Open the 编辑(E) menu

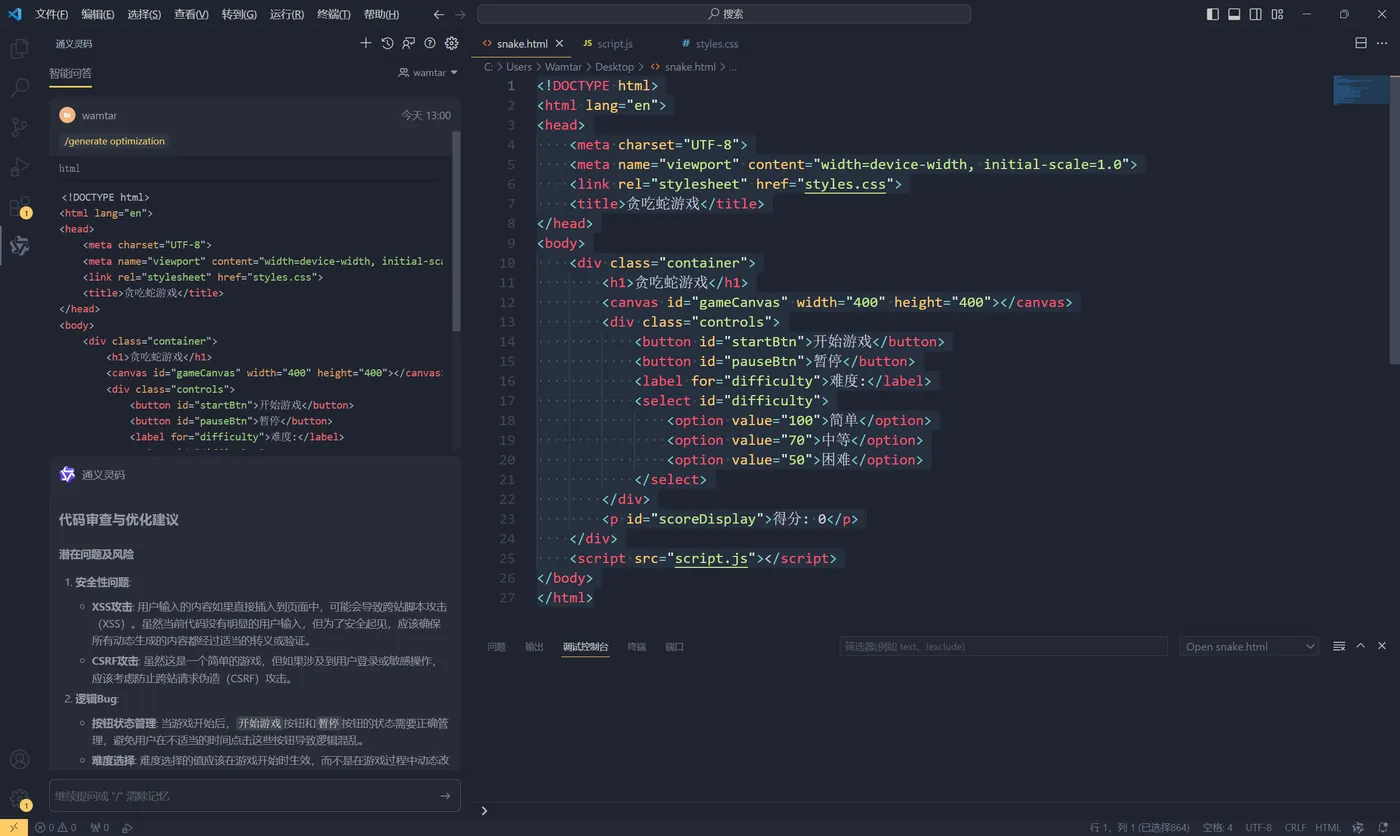tap(98, 14)
